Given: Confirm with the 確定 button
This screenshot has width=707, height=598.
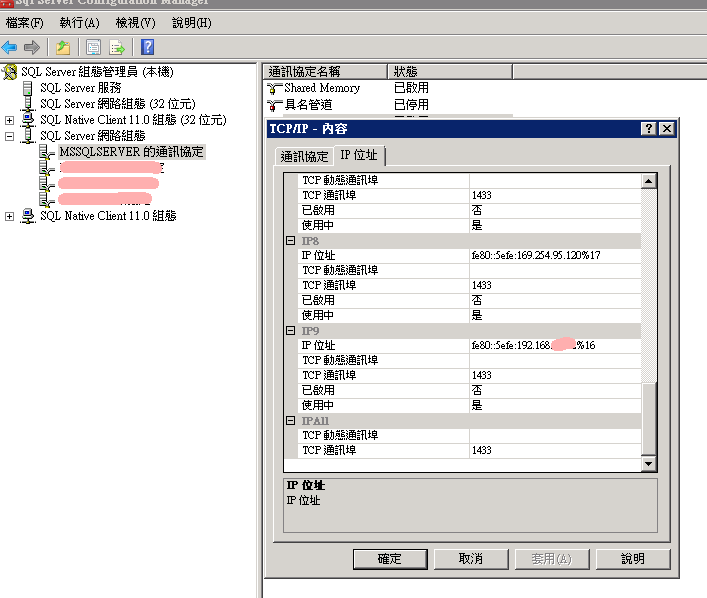Looking at the screenshot, I should point(390,559).
